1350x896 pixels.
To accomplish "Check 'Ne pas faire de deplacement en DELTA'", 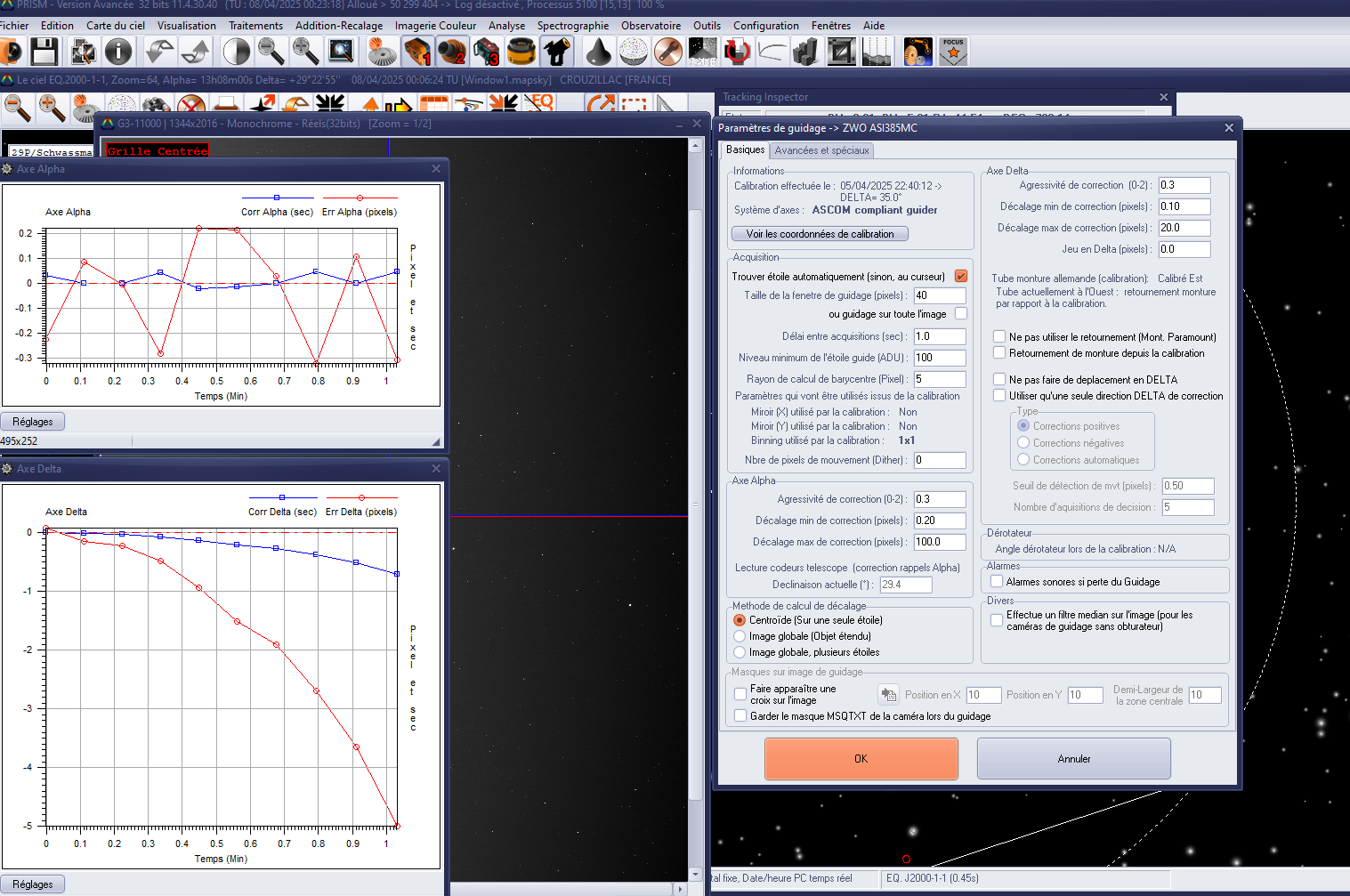I will (999, 380).
